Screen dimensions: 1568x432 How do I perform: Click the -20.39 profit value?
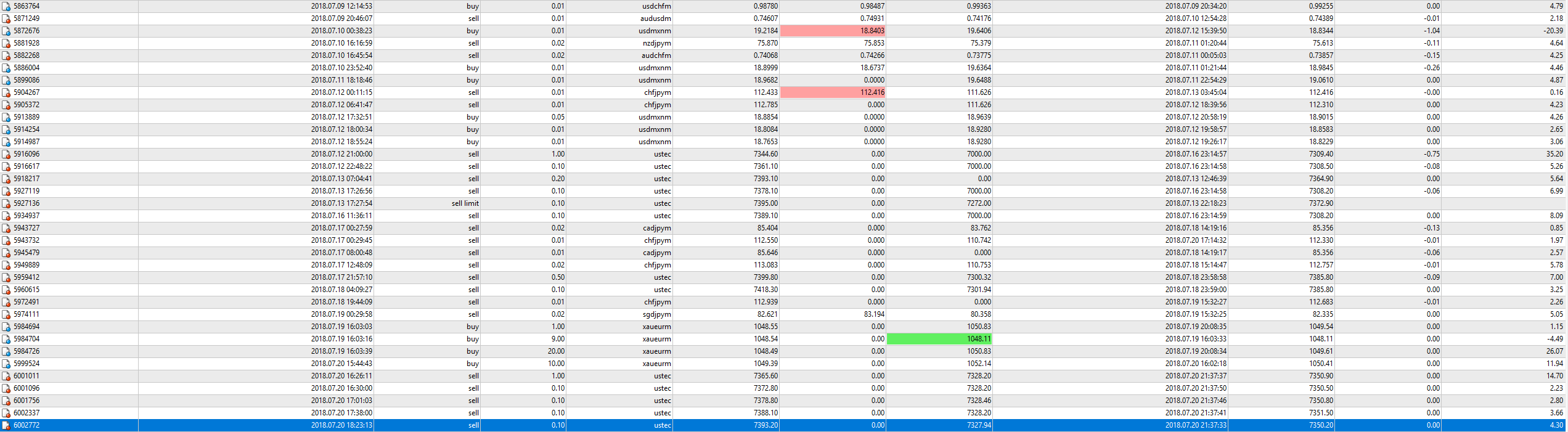1553,31
